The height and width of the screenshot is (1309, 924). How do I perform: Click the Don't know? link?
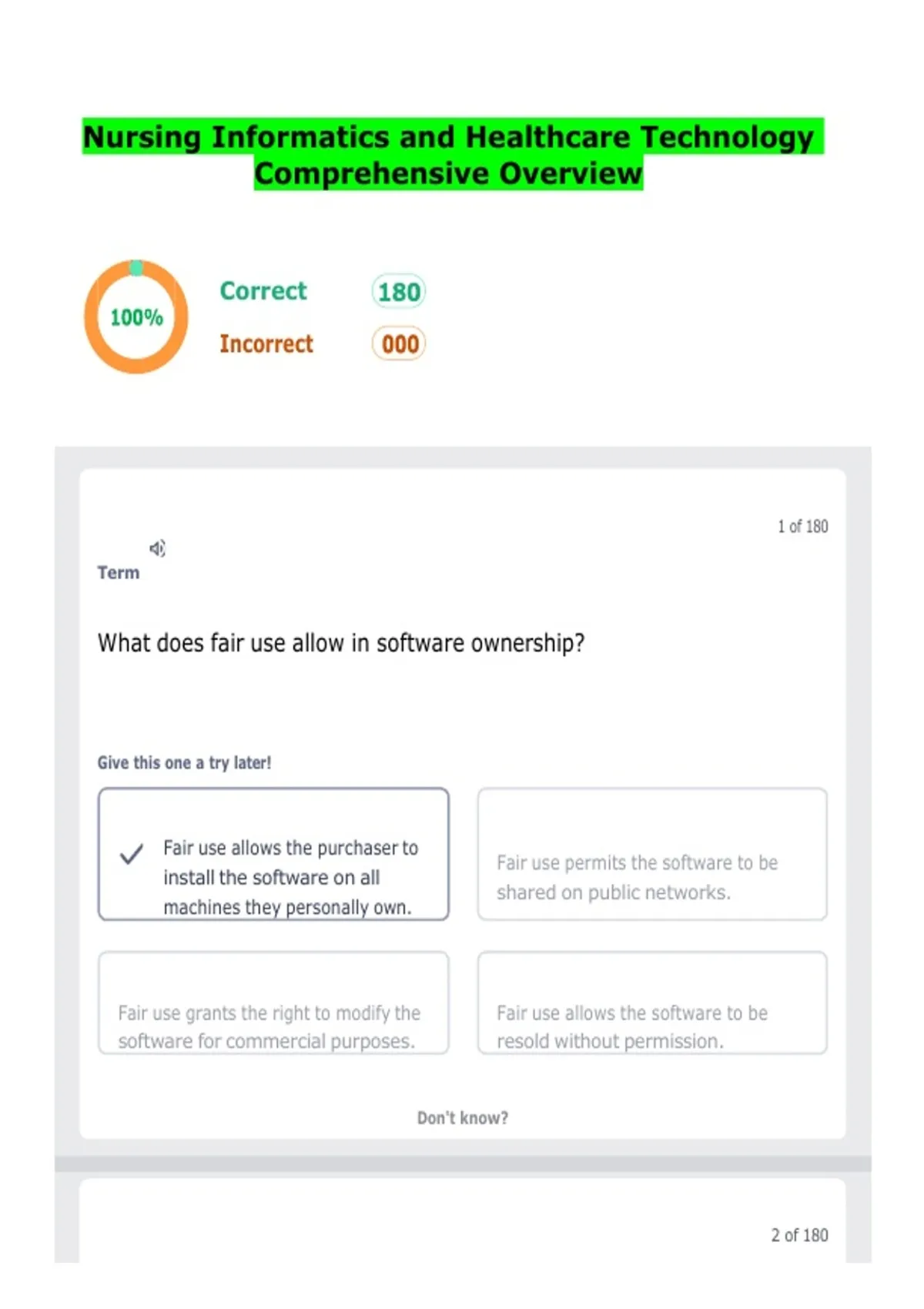coord(463,1117)
